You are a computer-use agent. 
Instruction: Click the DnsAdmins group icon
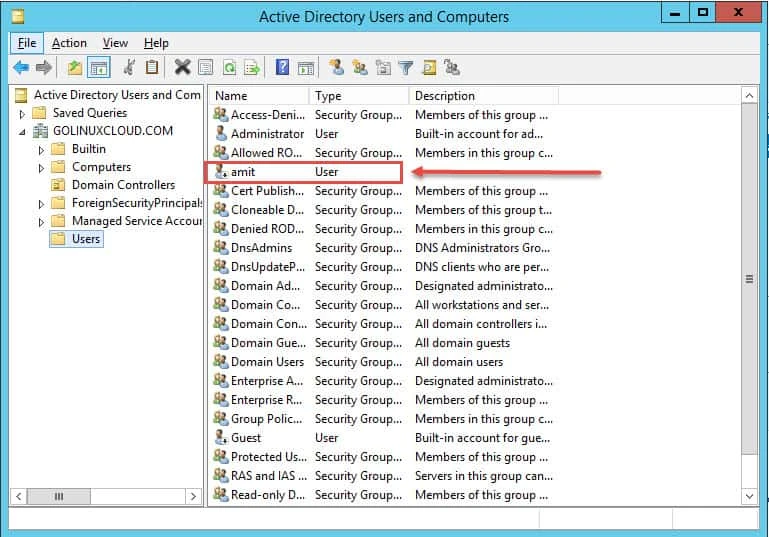click(x=221, y=248)
